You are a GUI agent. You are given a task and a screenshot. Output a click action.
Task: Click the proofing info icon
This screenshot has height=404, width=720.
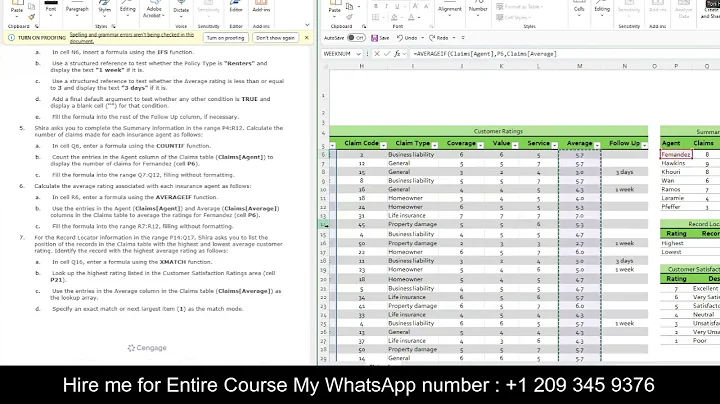tap(11, 38)
